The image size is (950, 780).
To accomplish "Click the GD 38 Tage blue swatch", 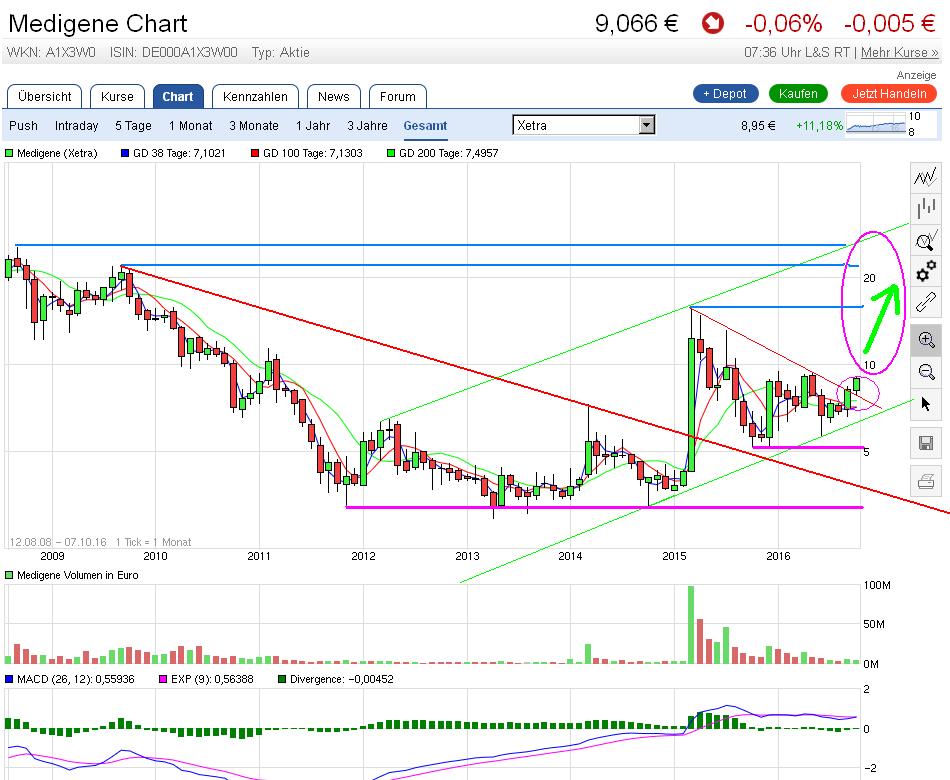I will [x=125, y=153].
